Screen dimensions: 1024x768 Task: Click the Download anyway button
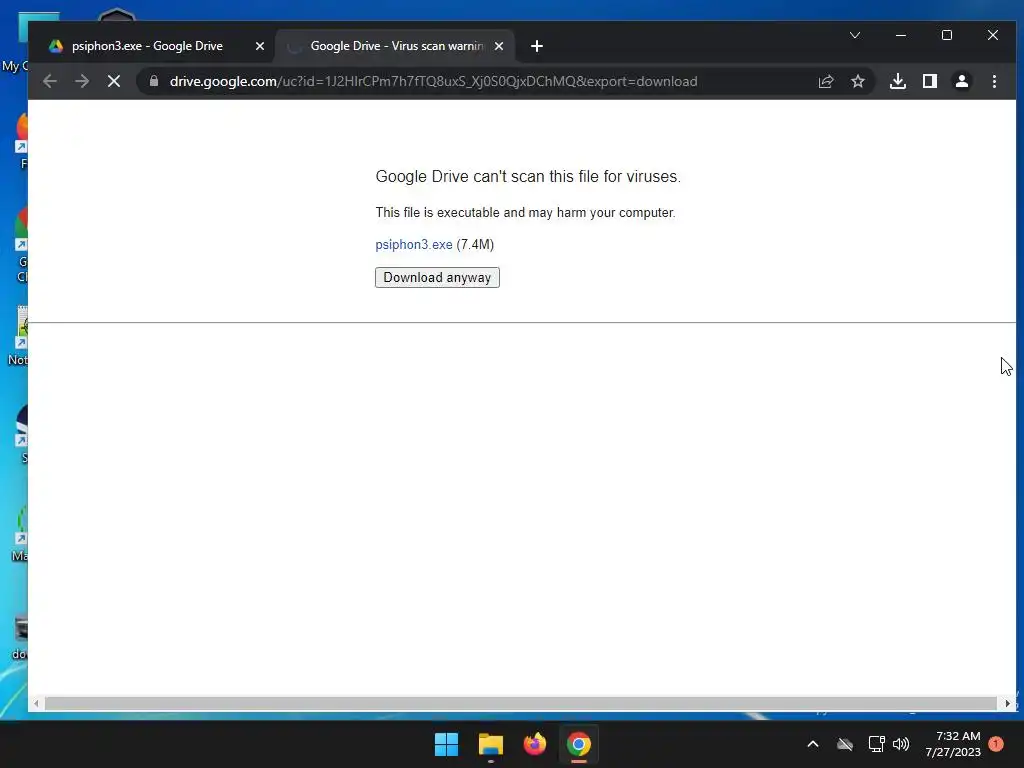coord(437,278)
